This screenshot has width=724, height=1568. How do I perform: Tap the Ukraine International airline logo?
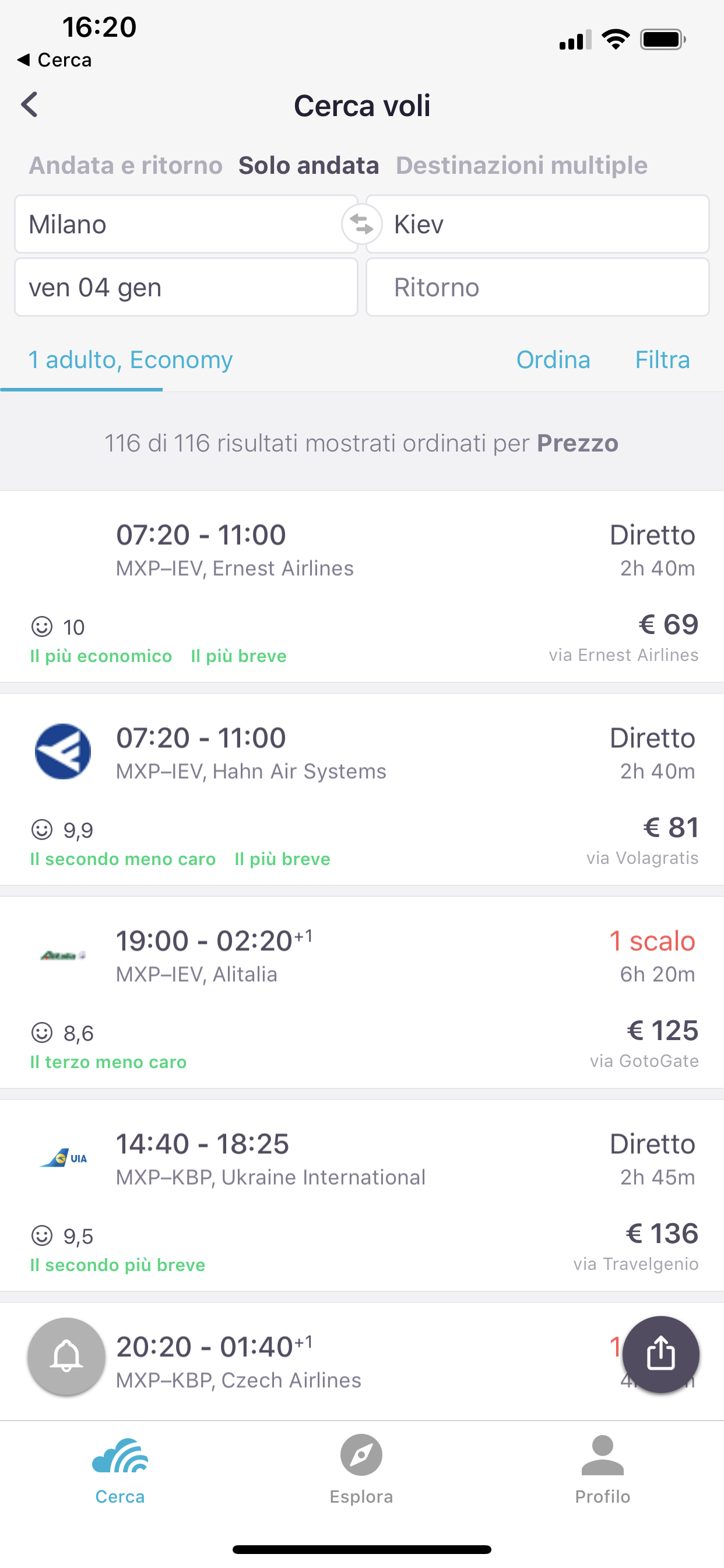point(63,1157)
